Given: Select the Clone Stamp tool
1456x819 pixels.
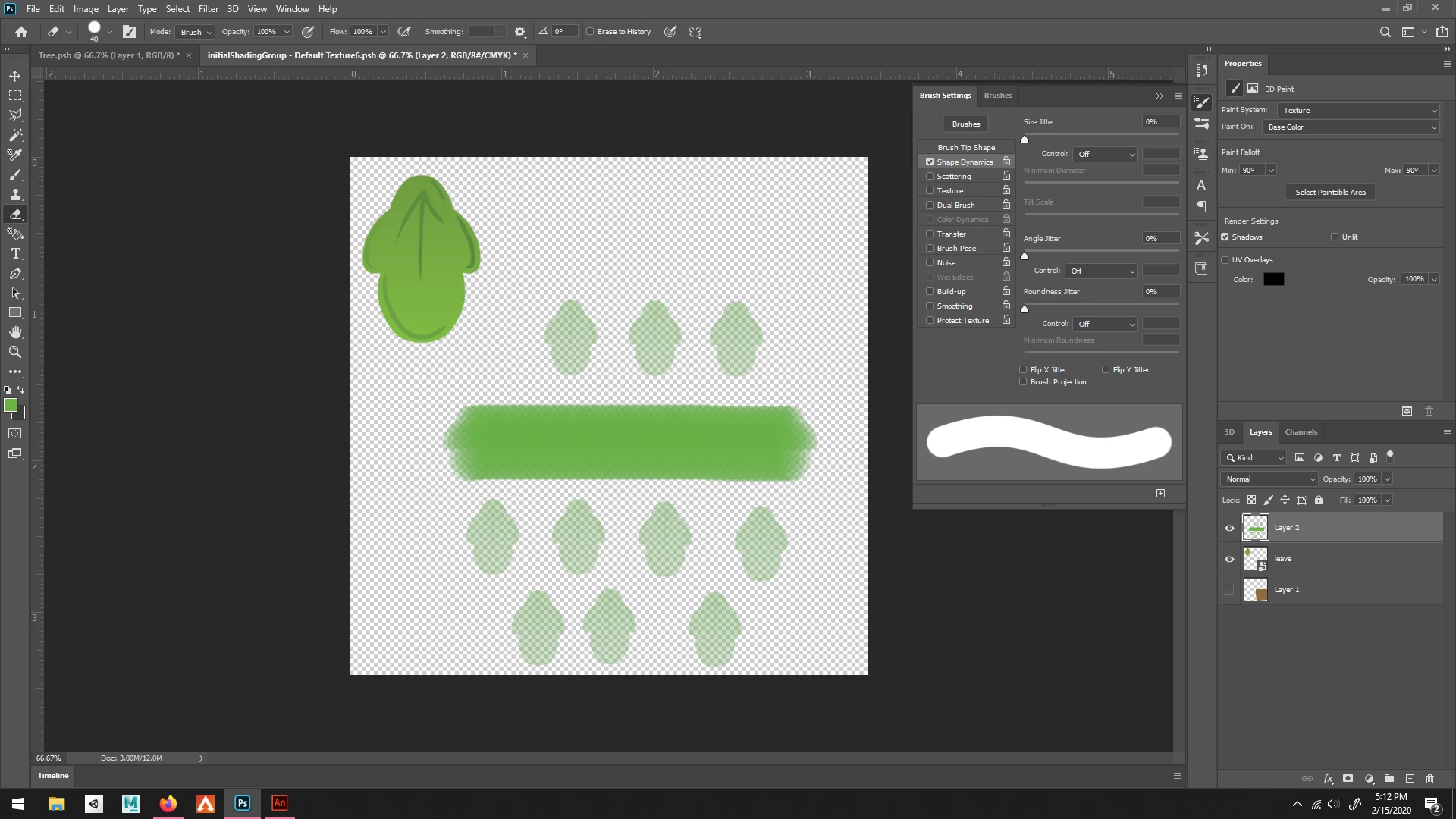Looking at the screenshot, I should (15, 194).
